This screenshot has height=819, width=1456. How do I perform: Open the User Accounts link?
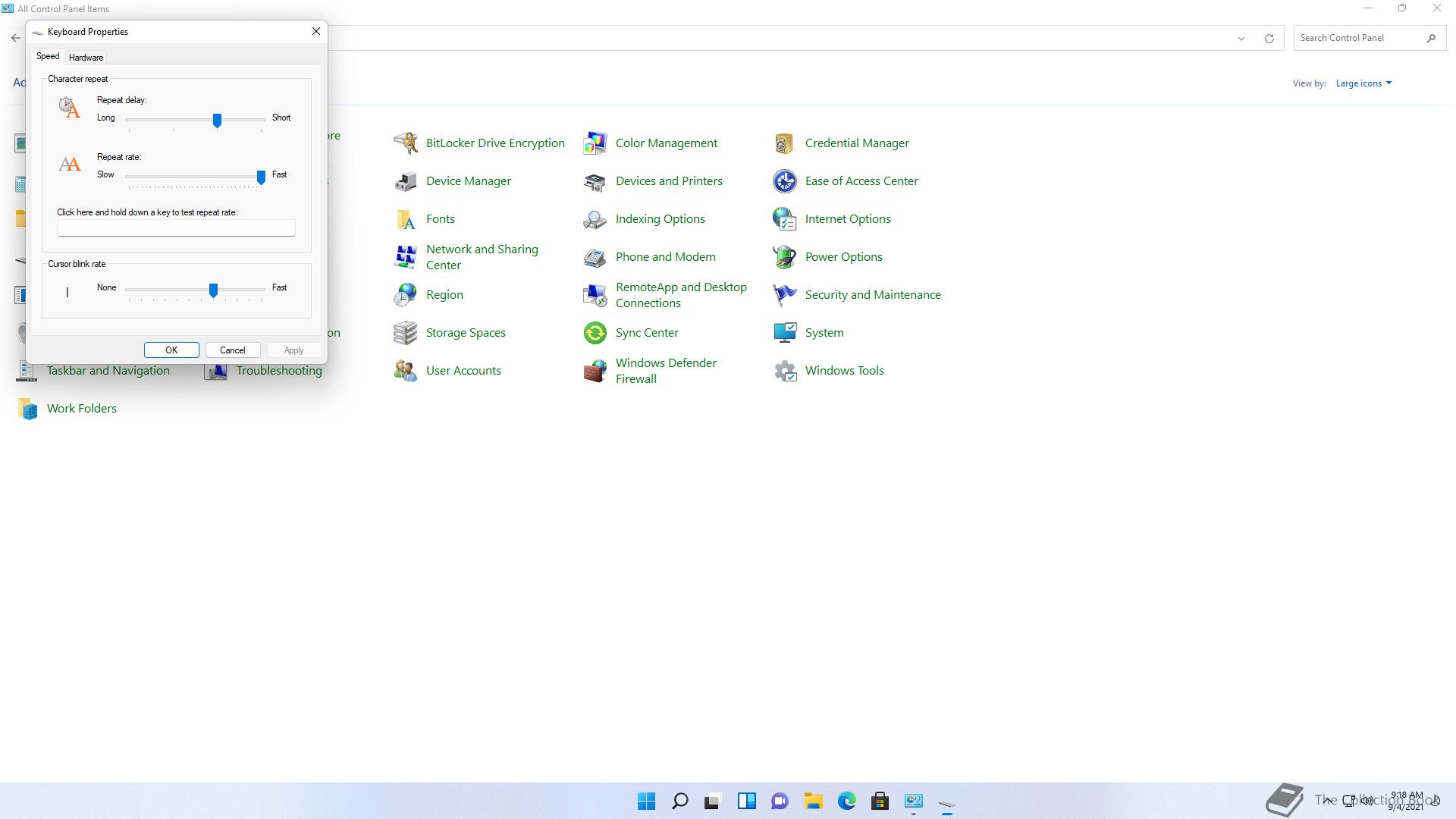[x=463, y=370]
